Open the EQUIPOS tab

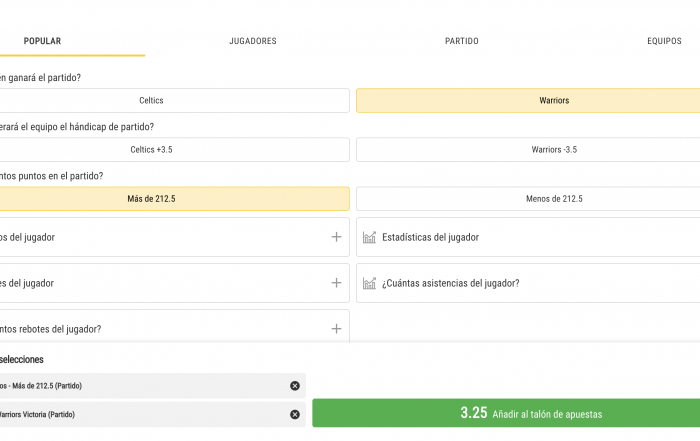[664, 41]
